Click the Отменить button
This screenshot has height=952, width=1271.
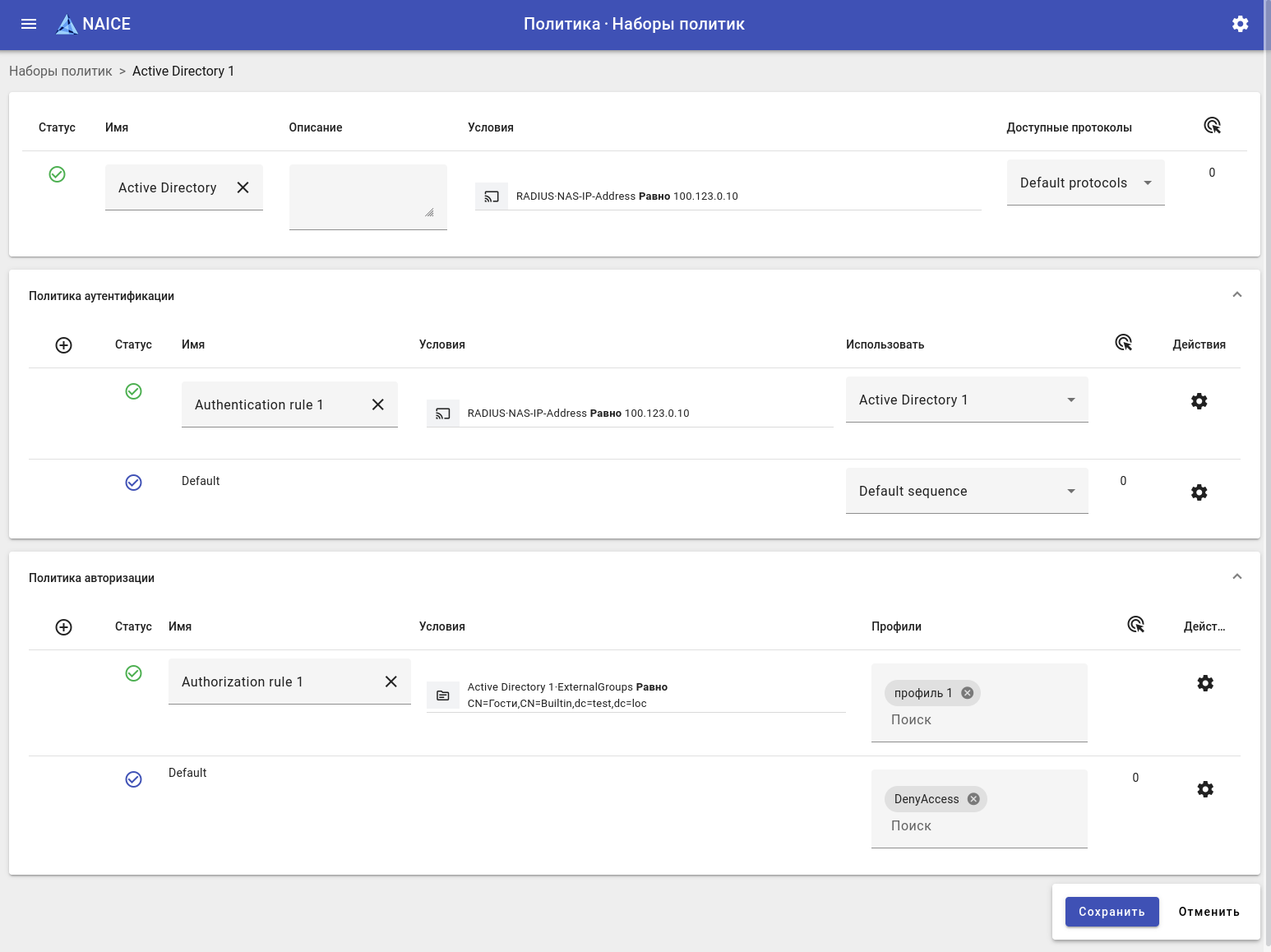(x=1209, y=912)
